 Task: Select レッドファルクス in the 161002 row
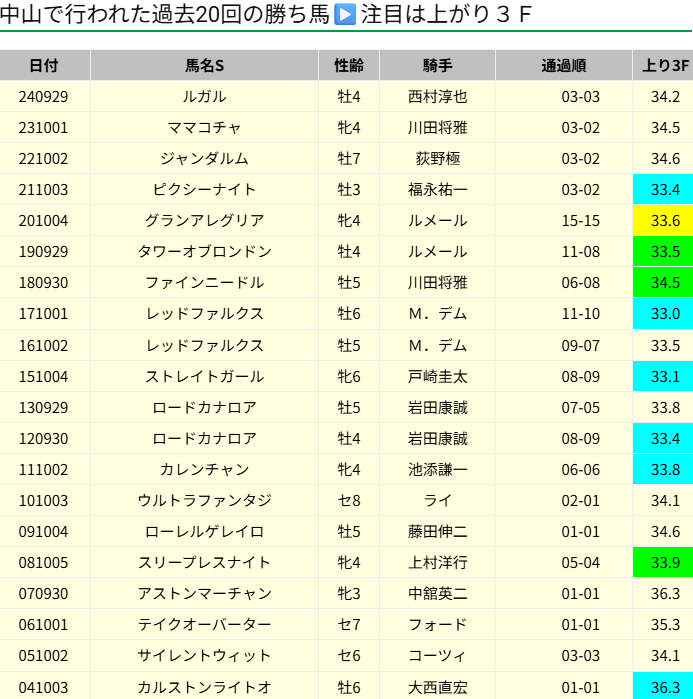204,345
